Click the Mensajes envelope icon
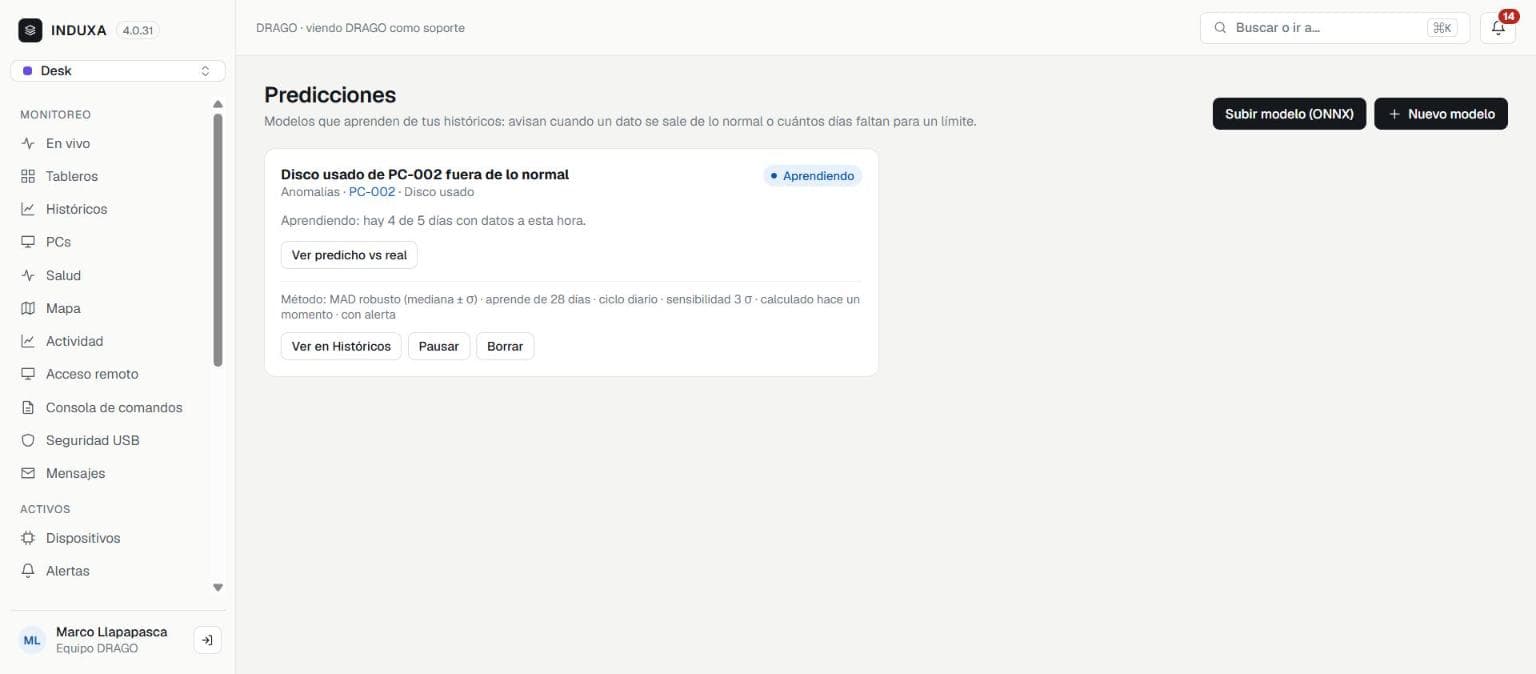1536x674 pixels. coord(28,473)
